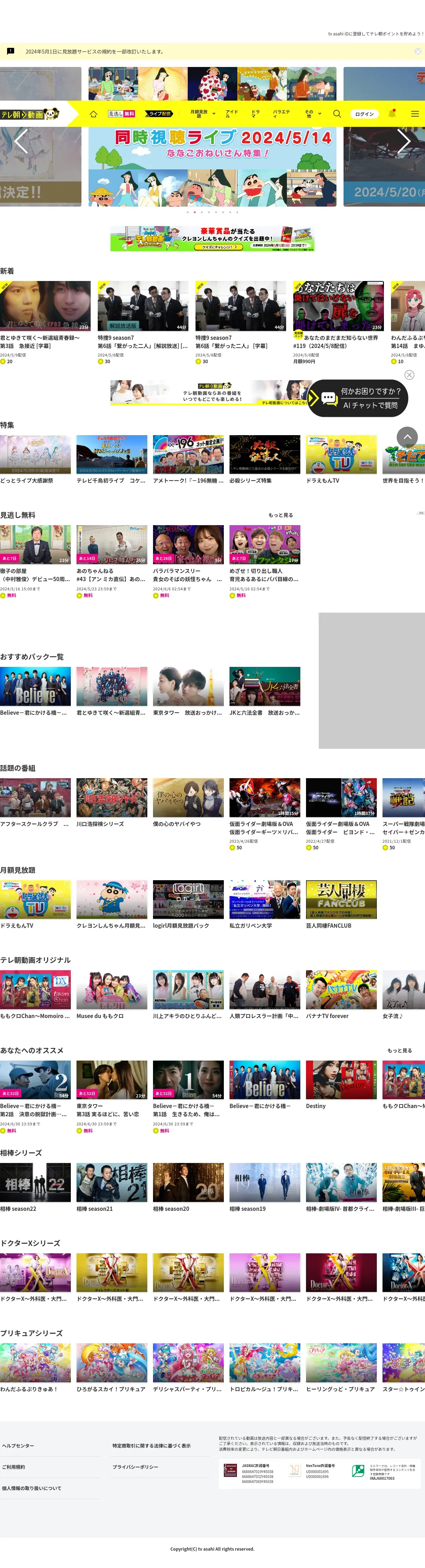Open 個人情報の取り扱いについて footer link
The height and width of the screenshot is (1568, 425).
32,1488
